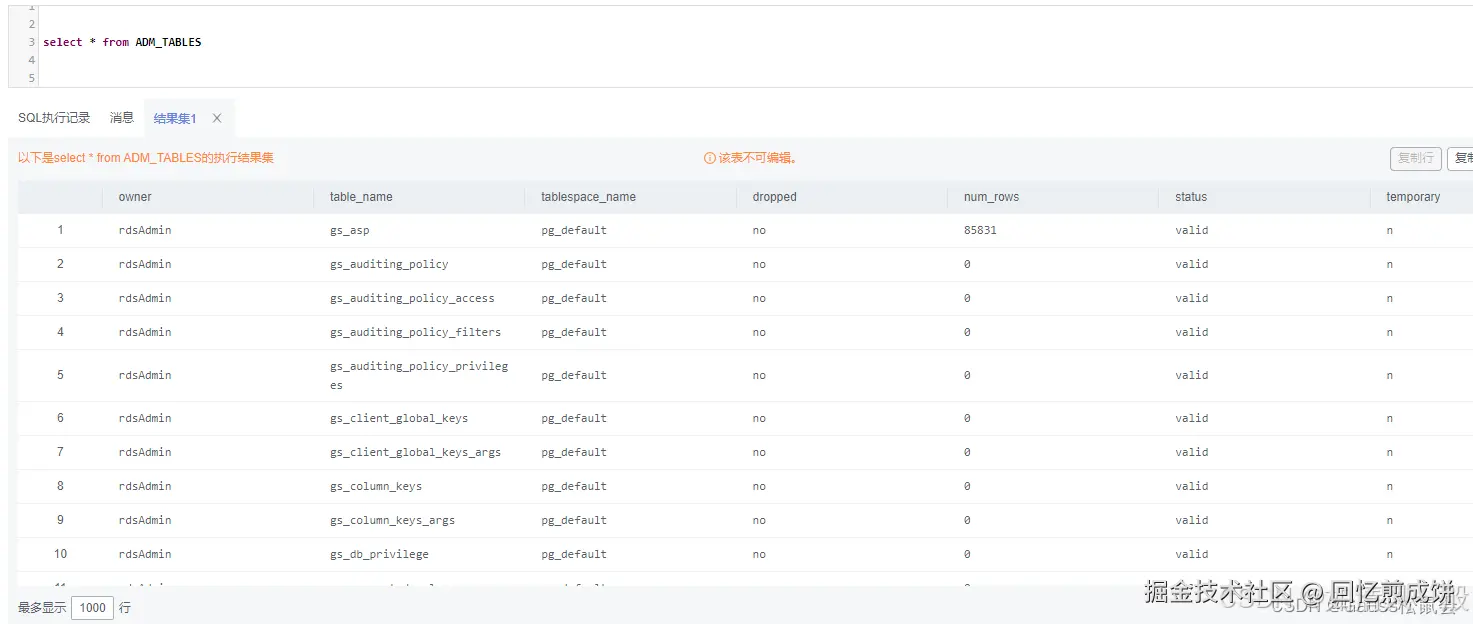Click the 最多显示 row limit input field

[x=92, y=607]
